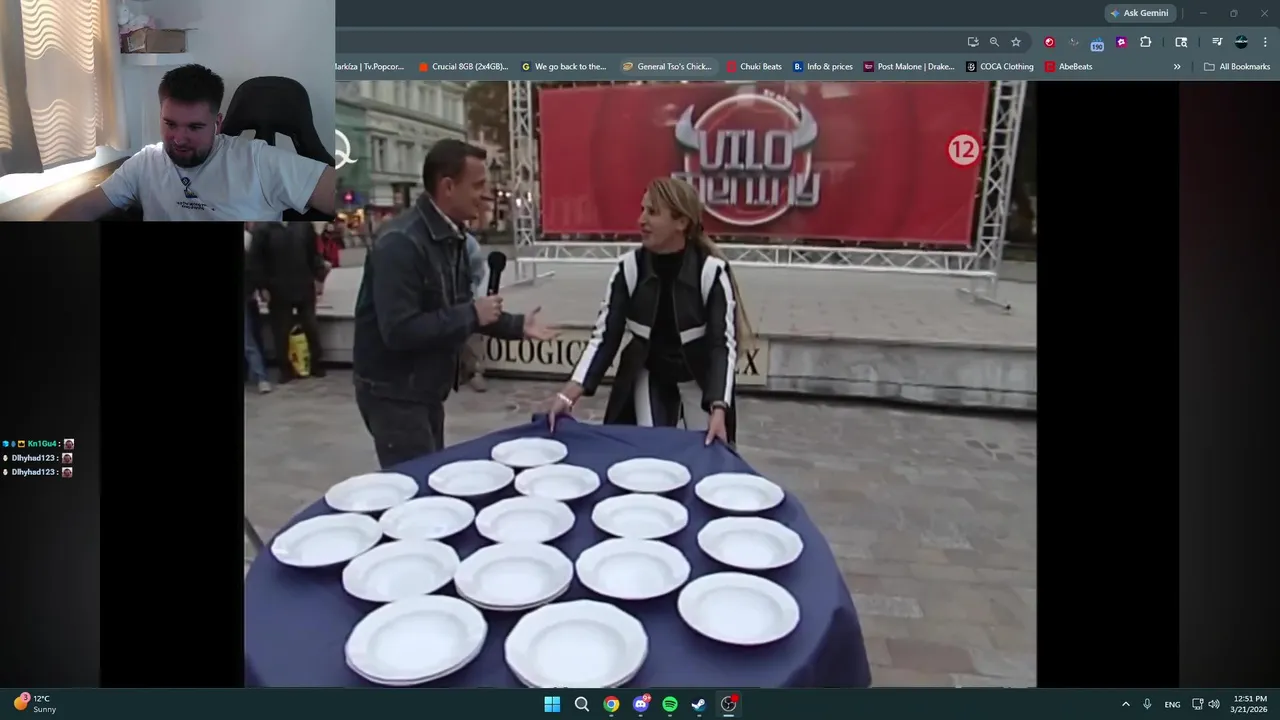Open the COCA Clothing bookmark
Screen dimensions: 1280x720
pos(1000,67)
